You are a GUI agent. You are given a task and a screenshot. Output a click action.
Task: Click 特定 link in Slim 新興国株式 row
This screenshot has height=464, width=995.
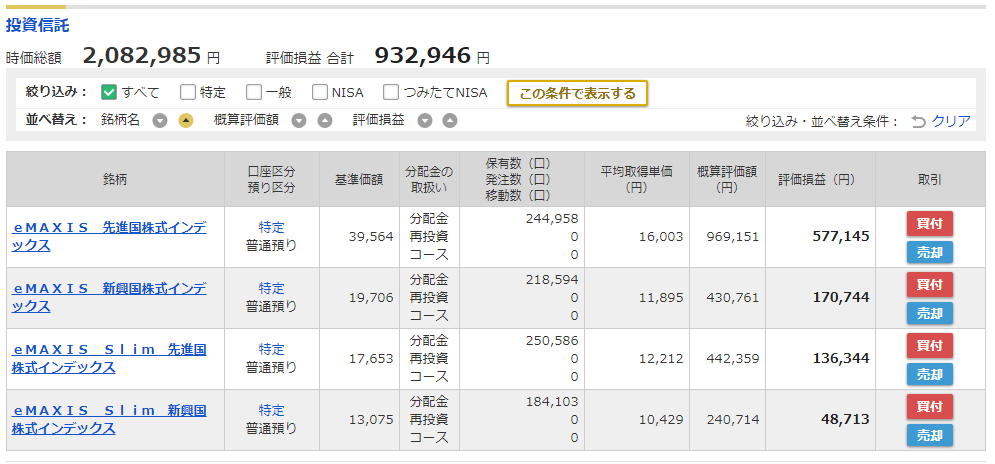[272, 410]
